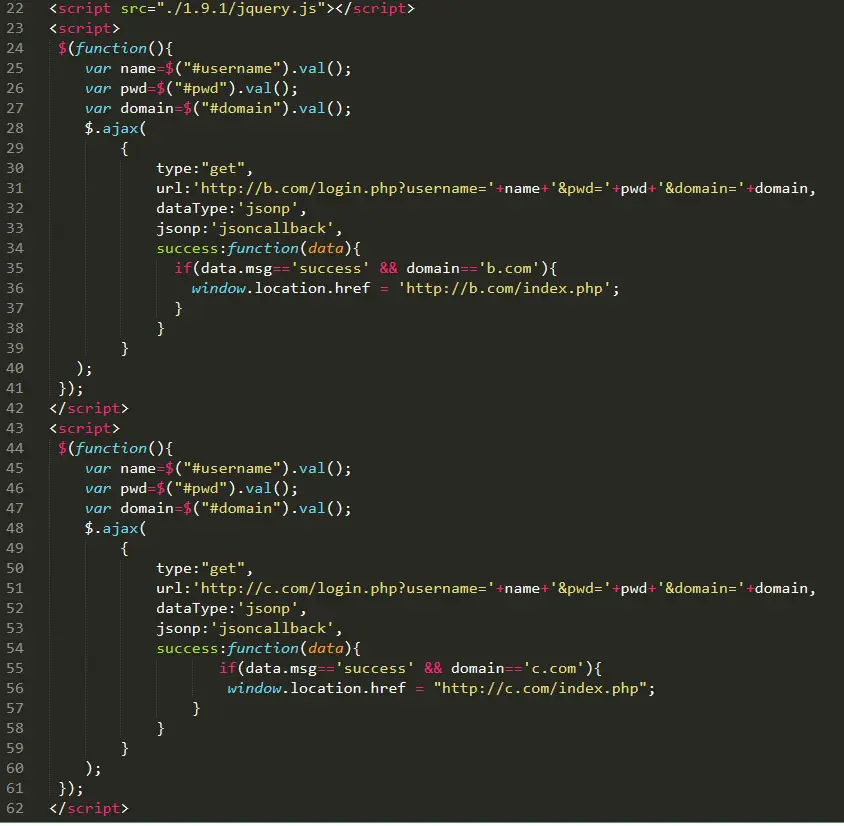The width and height of the screenshot is (844, 826).
Task: Click 'ajax' call on line 48
Action: click(120, 528)
